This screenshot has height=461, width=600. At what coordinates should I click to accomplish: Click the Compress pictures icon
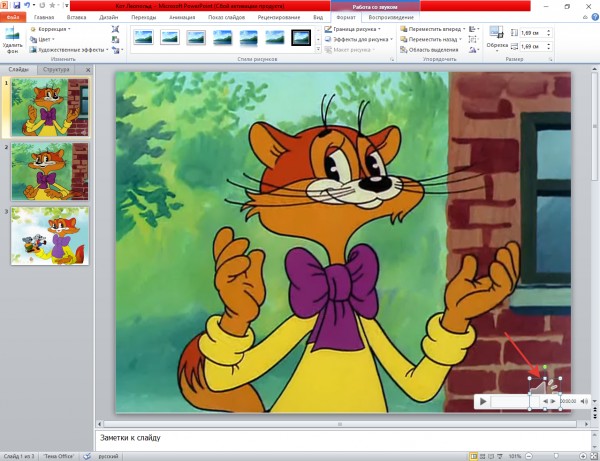116,29
